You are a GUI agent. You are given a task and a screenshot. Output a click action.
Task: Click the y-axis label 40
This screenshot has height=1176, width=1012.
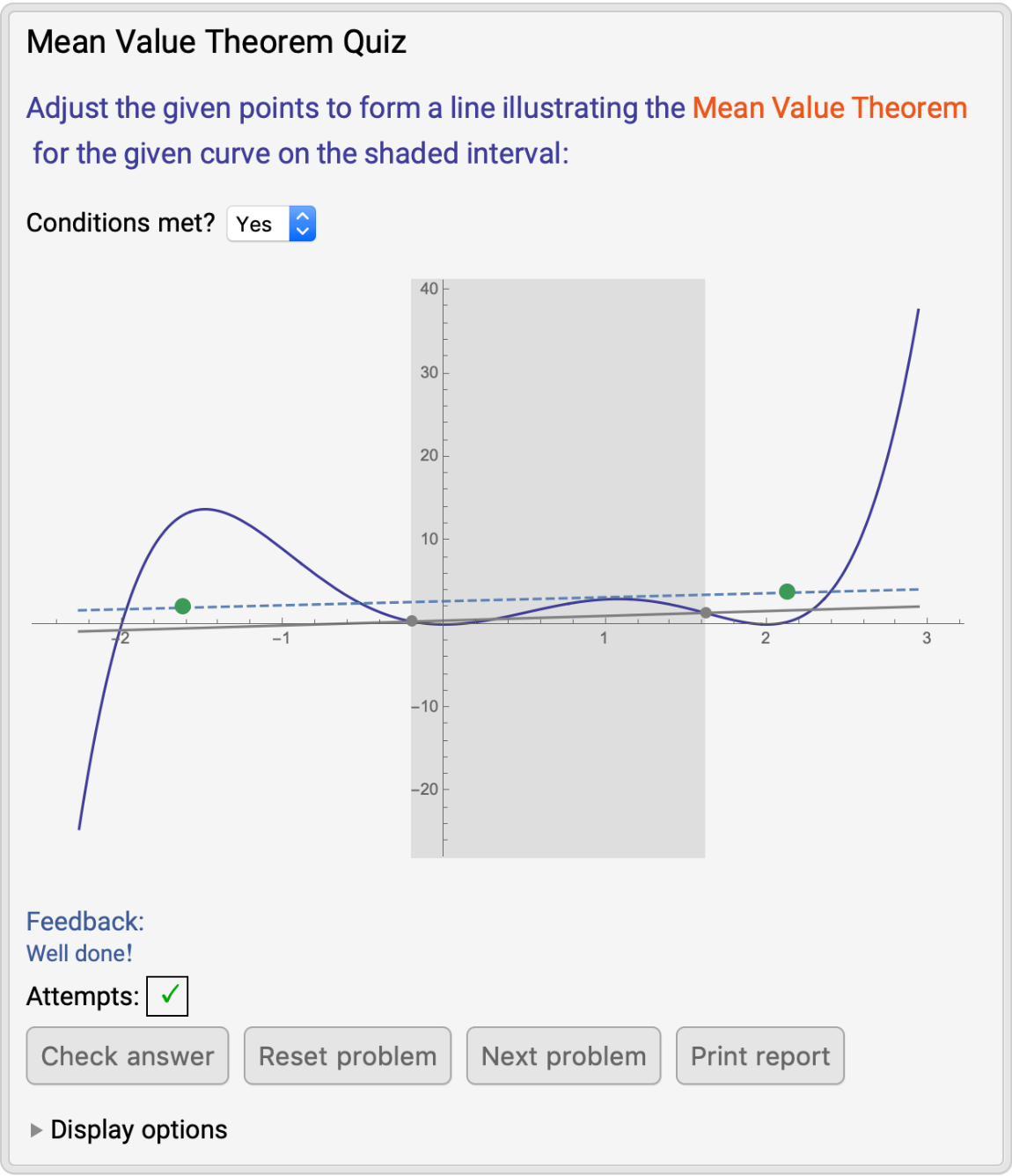coord(429,289)
